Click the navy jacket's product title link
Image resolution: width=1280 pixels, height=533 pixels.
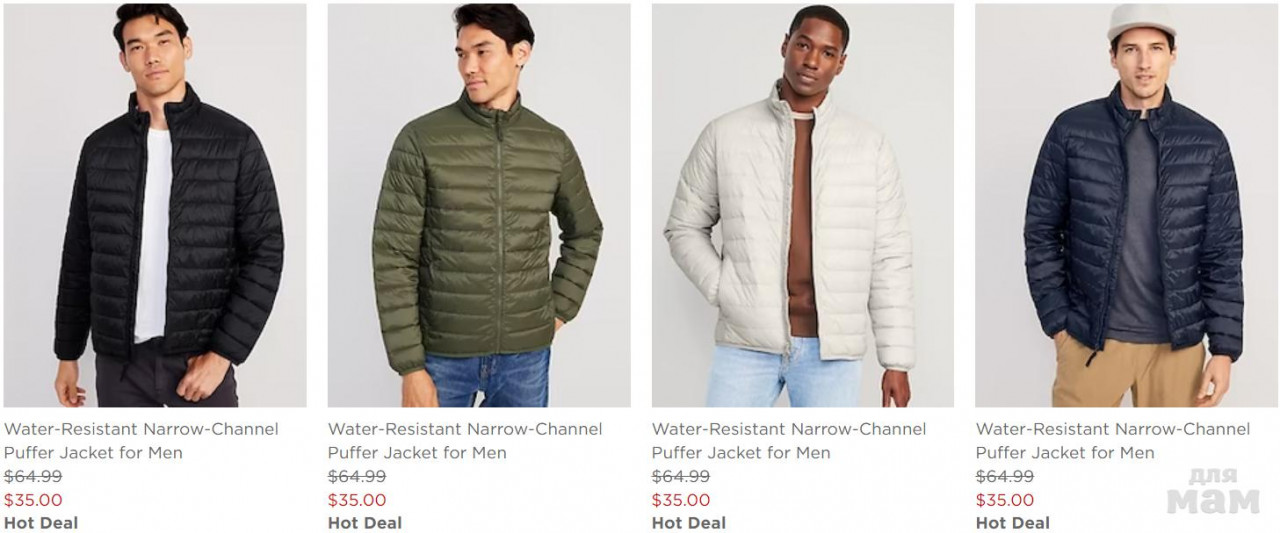pyautogui.click(x=1113, y=441)
